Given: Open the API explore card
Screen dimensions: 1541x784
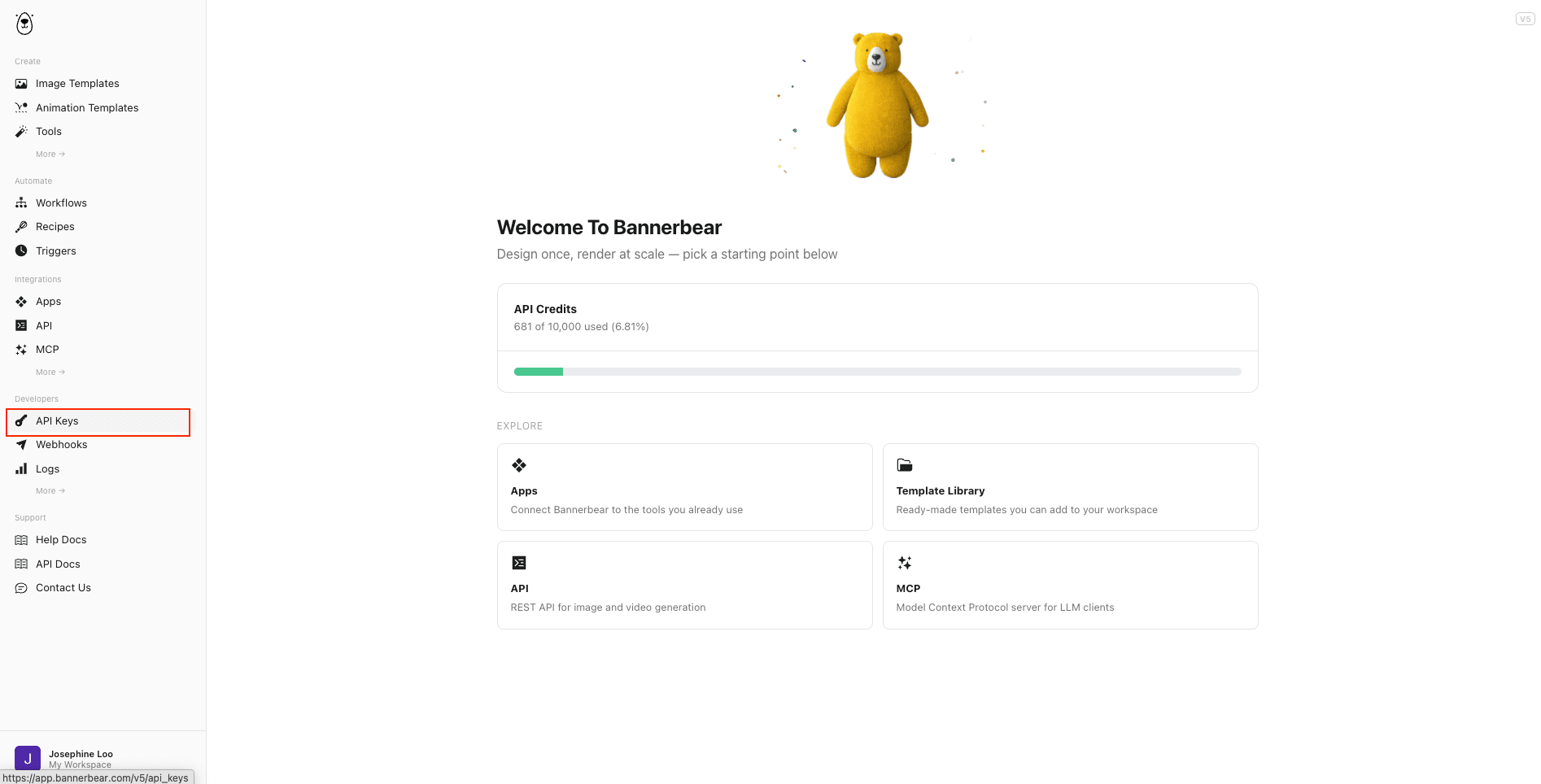Looking at the screenshot, I should 684,585.
